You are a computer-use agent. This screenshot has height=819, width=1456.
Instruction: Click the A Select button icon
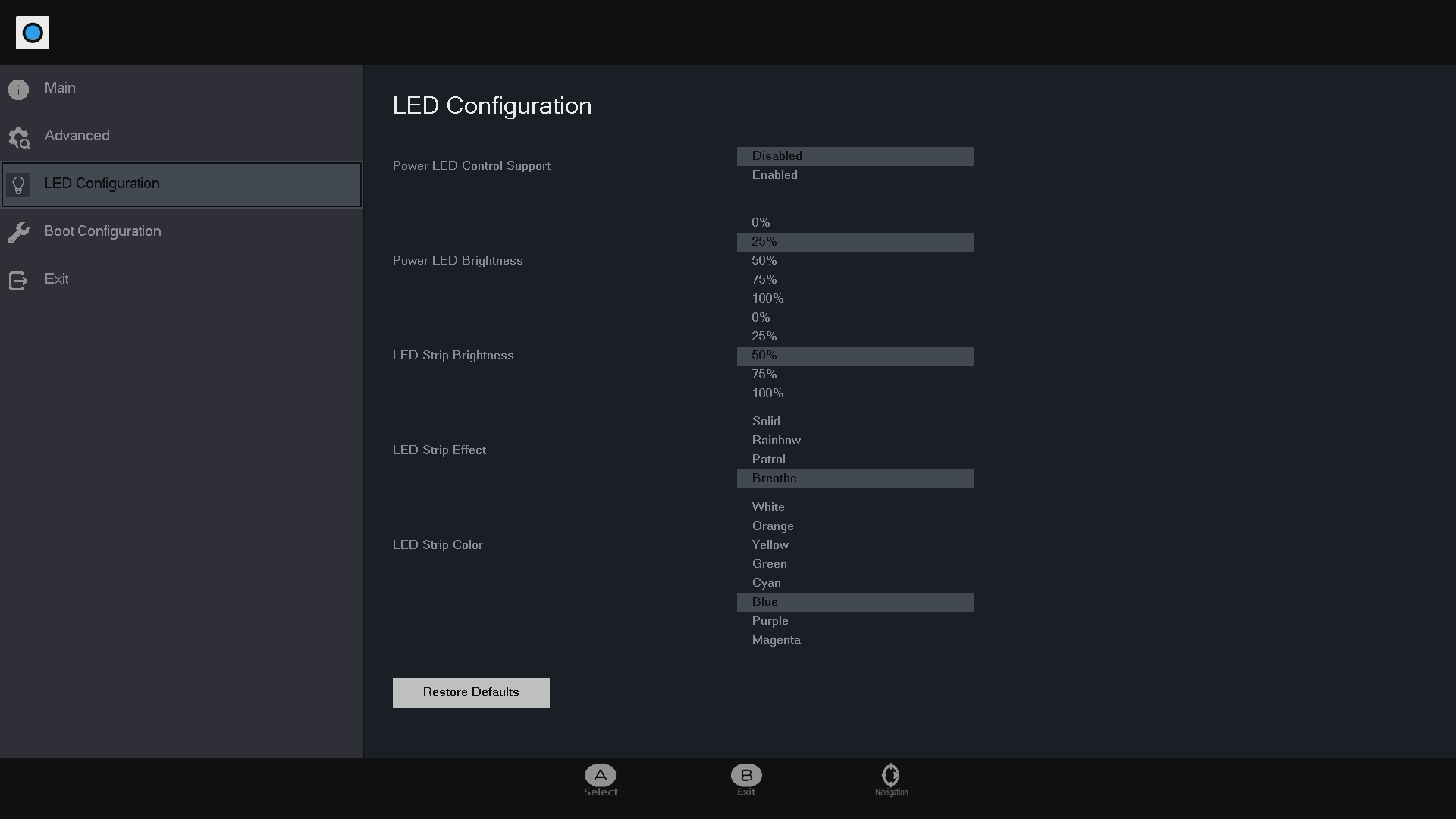[x=601, y=775]
